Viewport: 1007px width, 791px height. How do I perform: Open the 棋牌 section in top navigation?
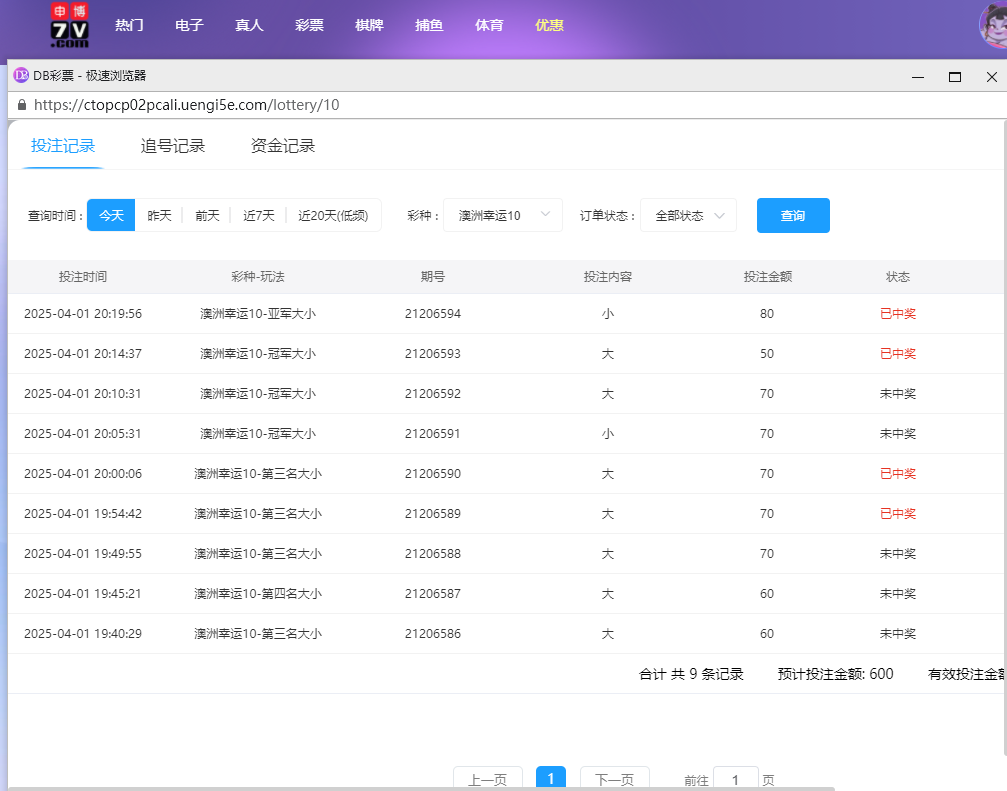pyautogui.click(x=369, y=25)
